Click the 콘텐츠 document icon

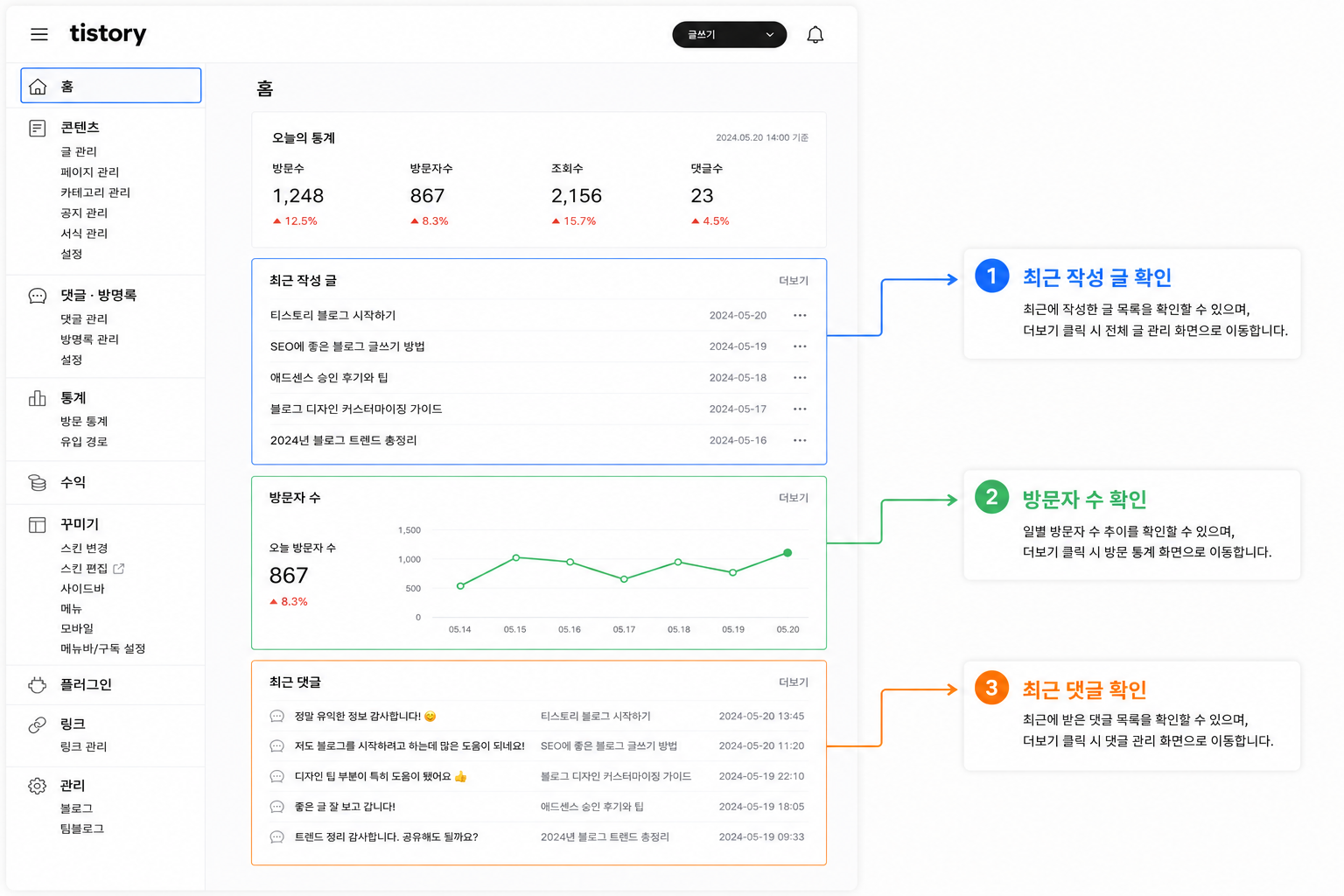pyautogui.click(x=38, y=129)
